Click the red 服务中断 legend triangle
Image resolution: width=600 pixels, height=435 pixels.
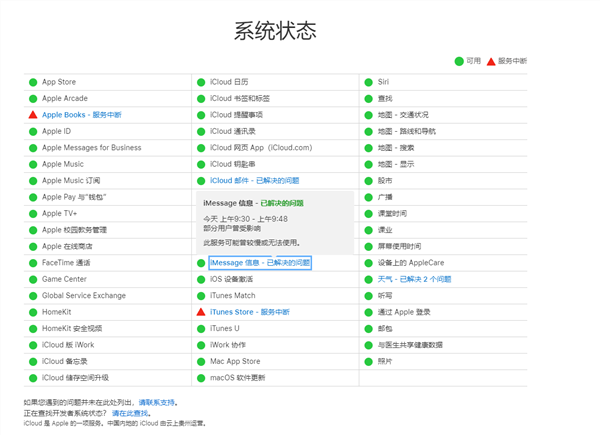tap(491, 61)
